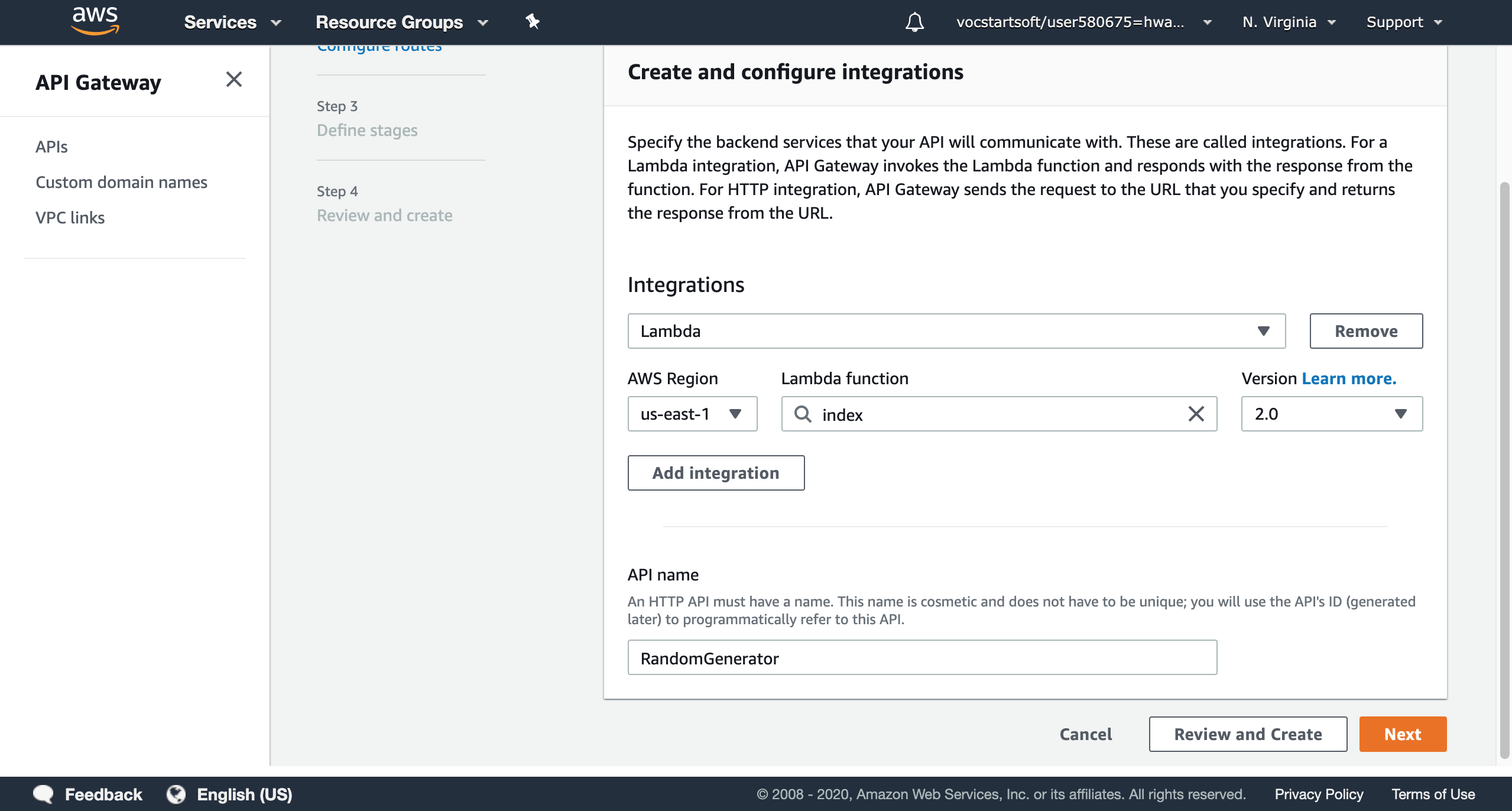Open Custom domain names page
This screenshot has height=811, width=1512.
121,182
